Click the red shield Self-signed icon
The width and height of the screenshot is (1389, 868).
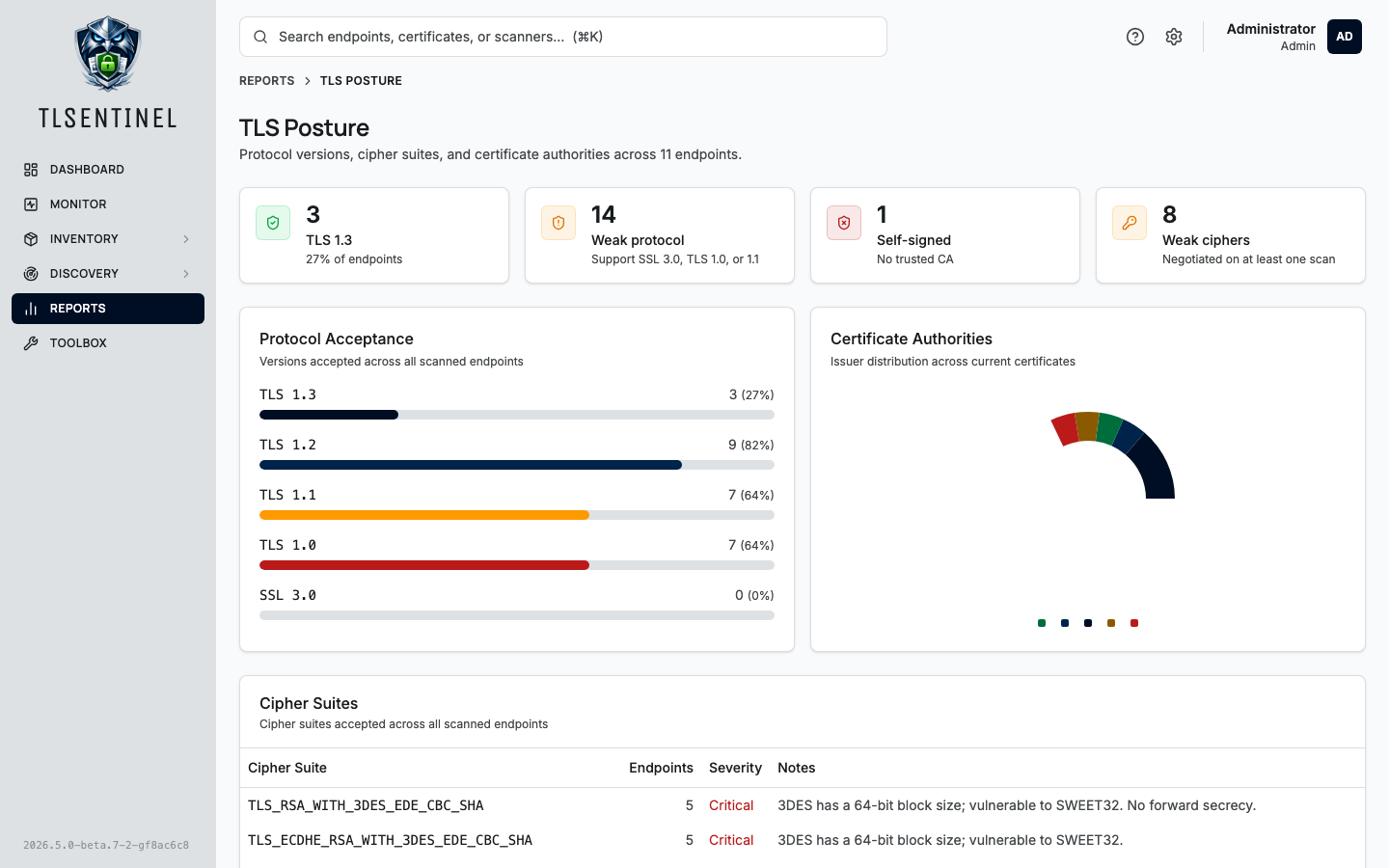pos(844,223)
